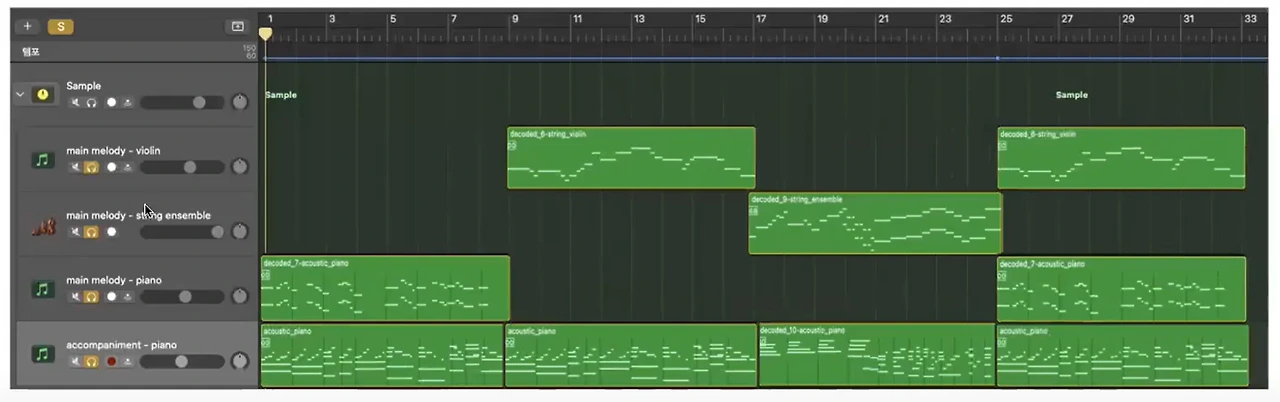Image resolution: width=1280 pixels, height=402 pixels.
Task: Select the main melody - violin track name
Action: coord(113,151)
